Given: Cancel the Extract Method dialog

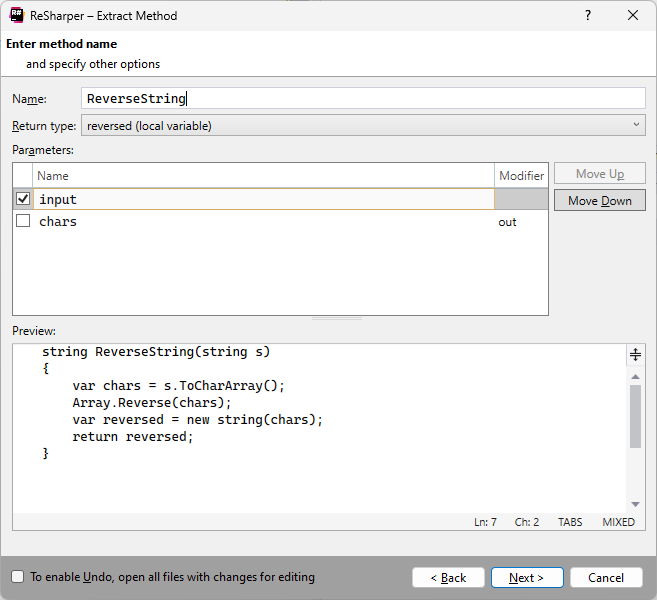Looking at the screenshot, I should click(x=606, y=577).
